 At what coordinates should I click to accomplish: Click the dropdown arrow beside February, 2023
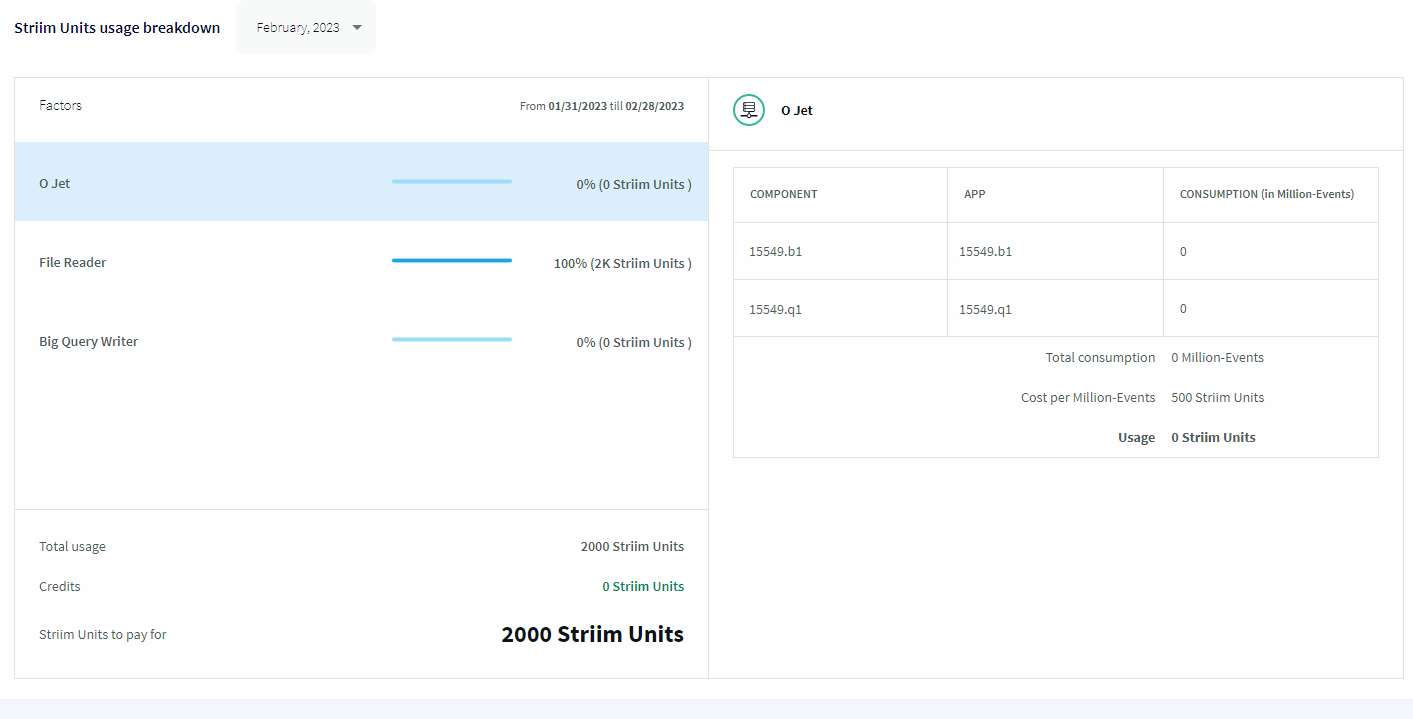pyautogui.click(x=357, y=28)
